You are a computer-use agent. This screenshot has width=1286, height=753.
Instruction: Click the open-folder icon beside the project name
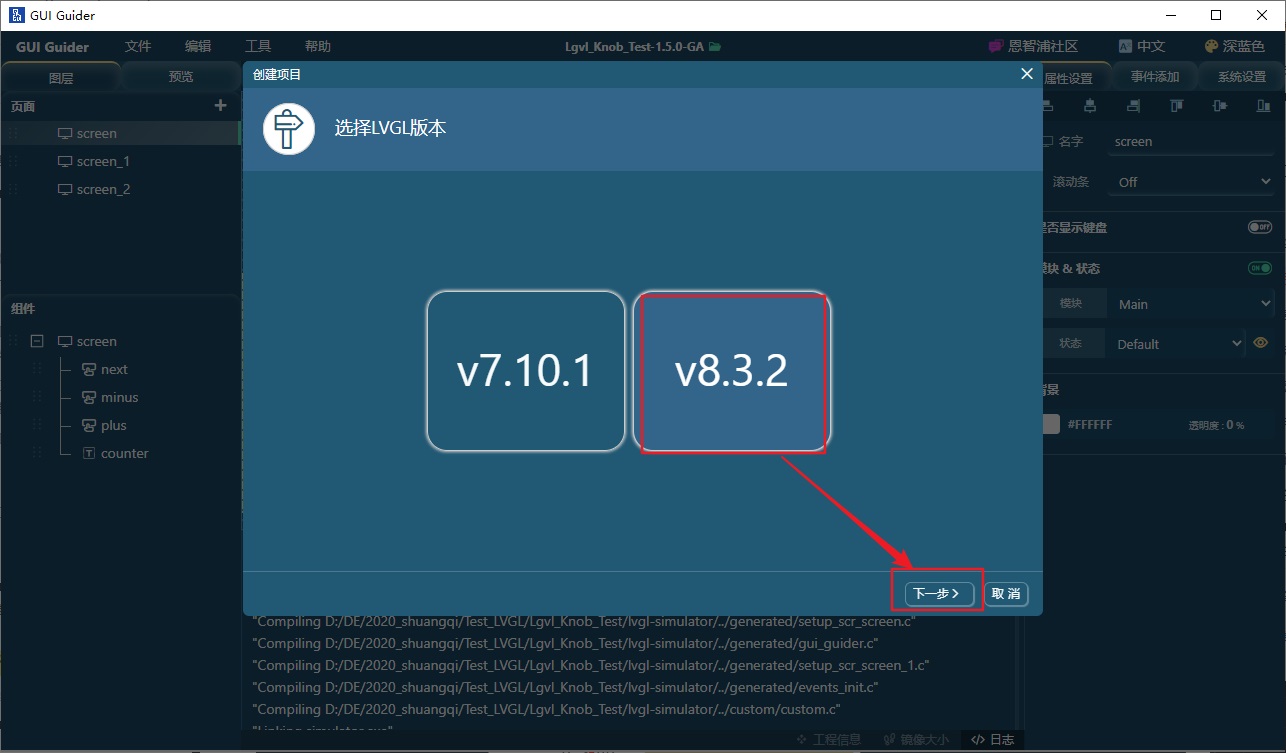[715, 47]
